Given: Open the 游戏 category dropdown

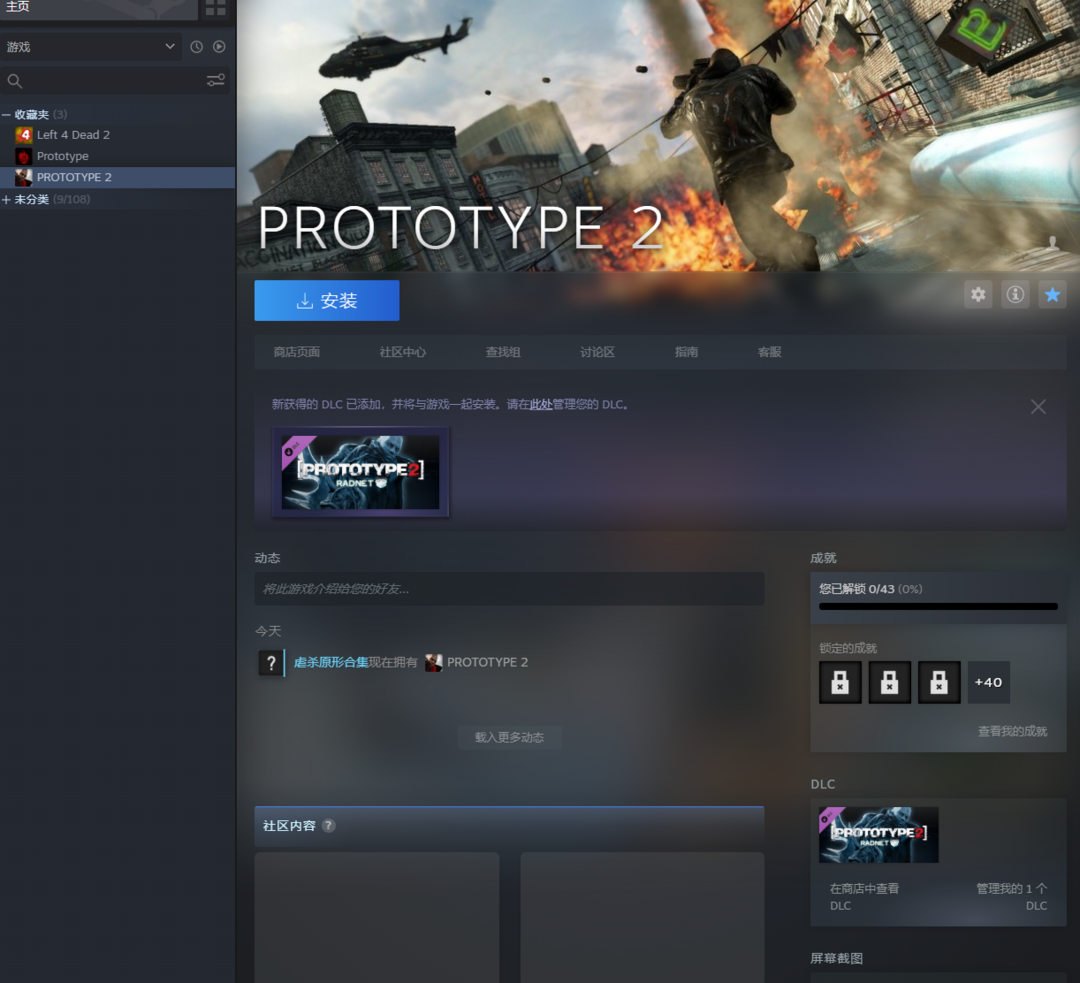Looking at the screenshot, I should [x=90, y=47].
